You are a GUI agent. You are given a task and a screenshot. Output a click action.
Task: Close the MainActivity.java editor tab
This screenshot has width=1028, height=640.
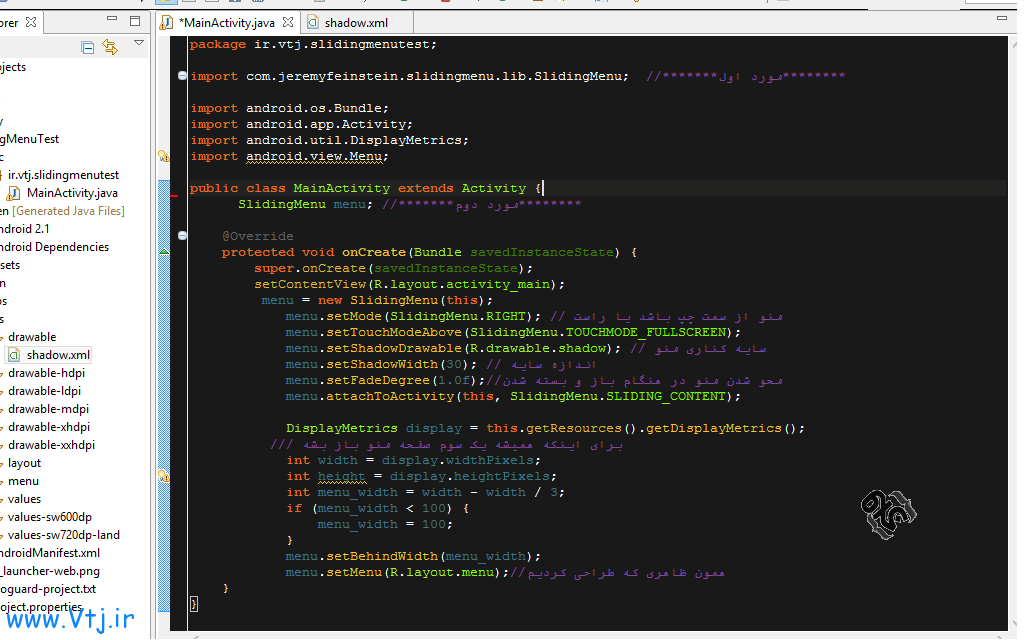290,21
